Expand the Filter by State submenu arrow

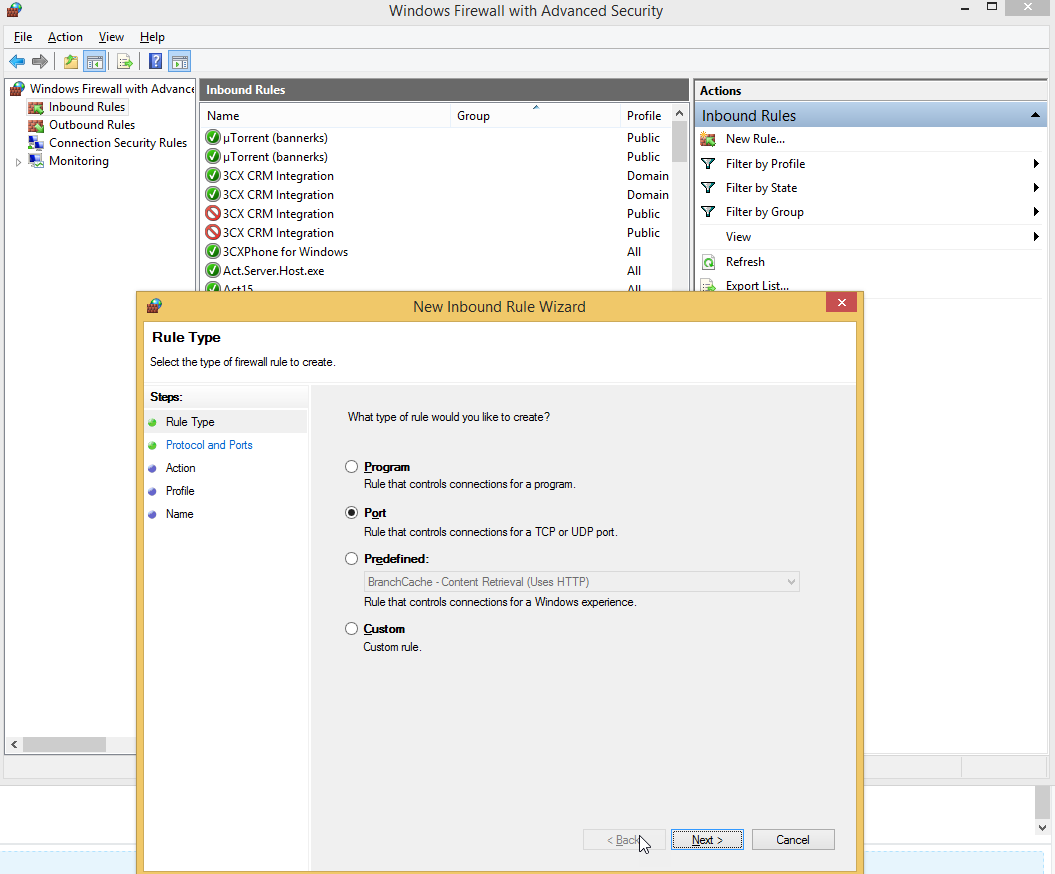point(1036,188)
